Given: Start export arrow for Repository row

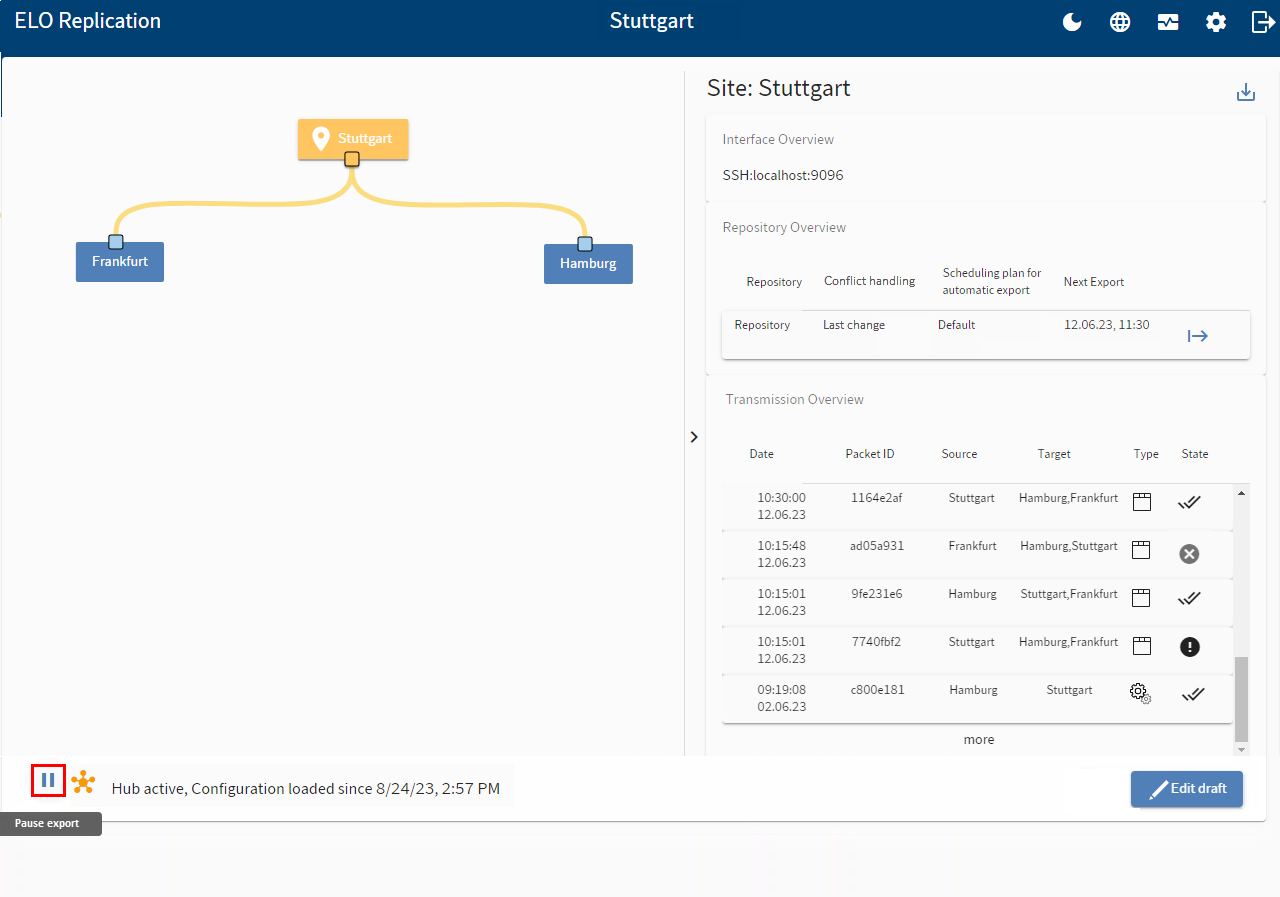Looking at the screenshot, I should 1198,336.
